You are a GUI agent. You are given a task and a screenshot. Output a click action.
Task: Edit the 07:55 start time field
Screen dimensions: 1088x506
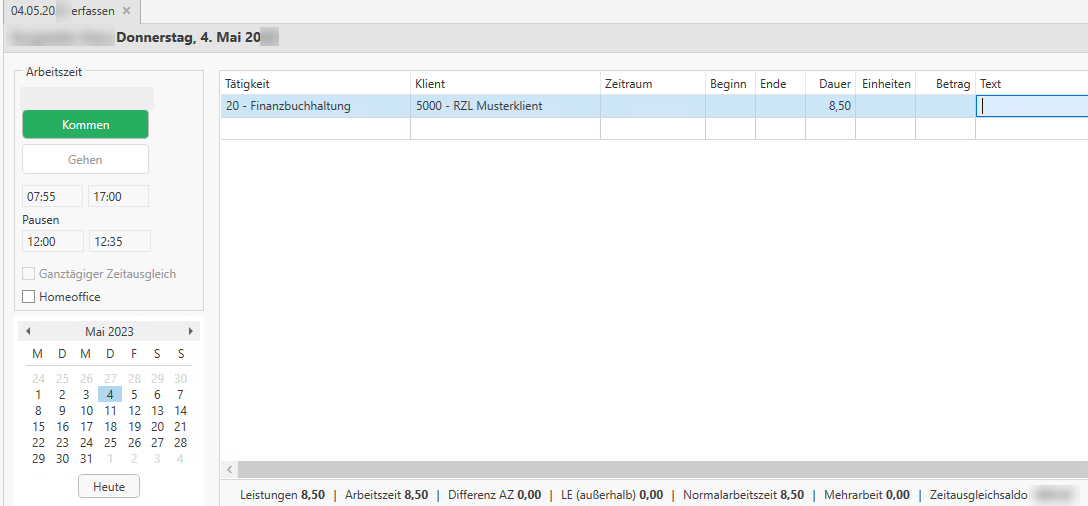52,197
